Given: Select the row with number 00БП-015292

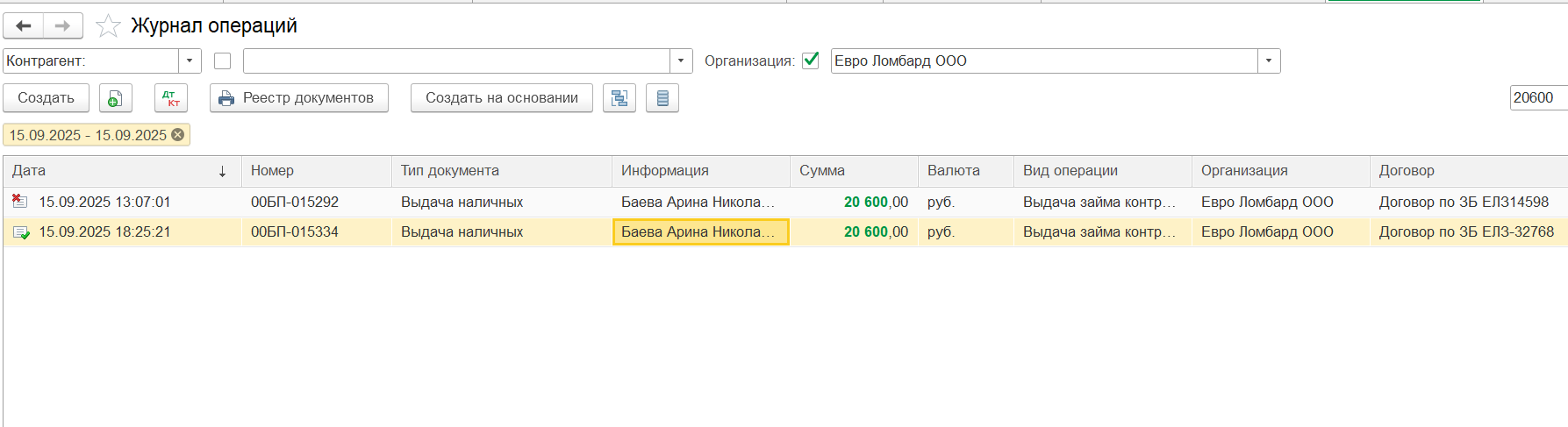Looking at the screenshot, I should (x=785, y=203).
